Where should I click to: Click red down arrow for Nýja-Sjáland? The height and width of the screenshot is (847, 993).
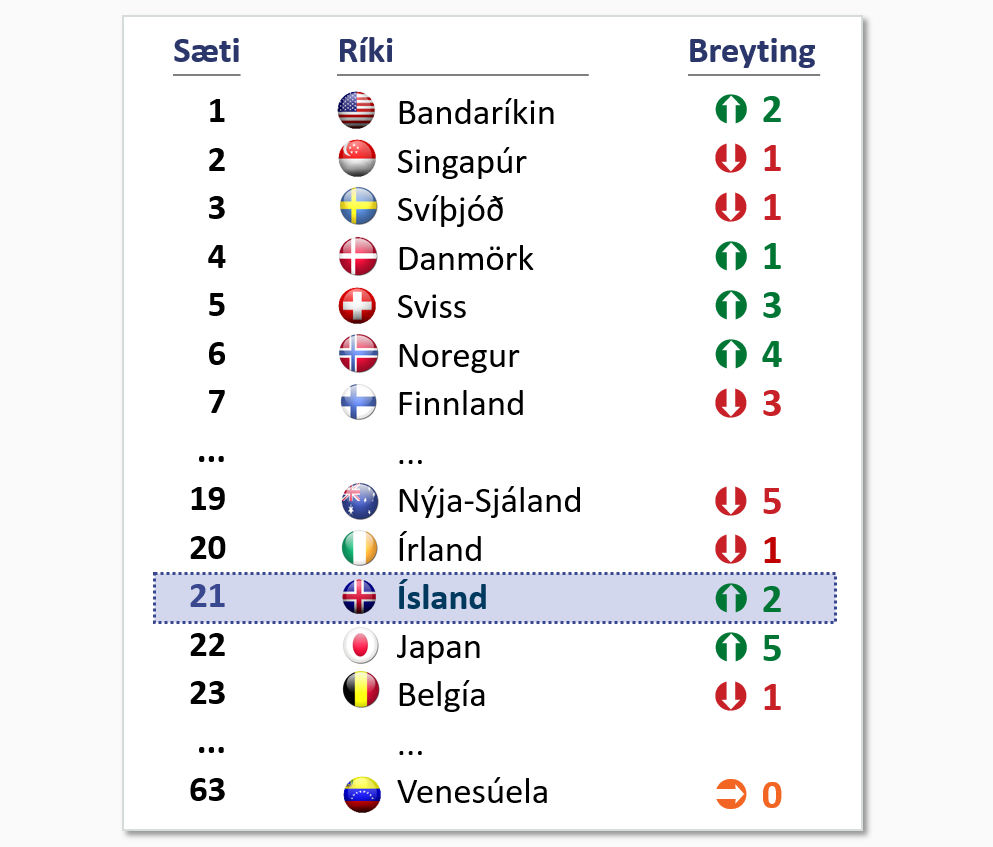[731, 501]
